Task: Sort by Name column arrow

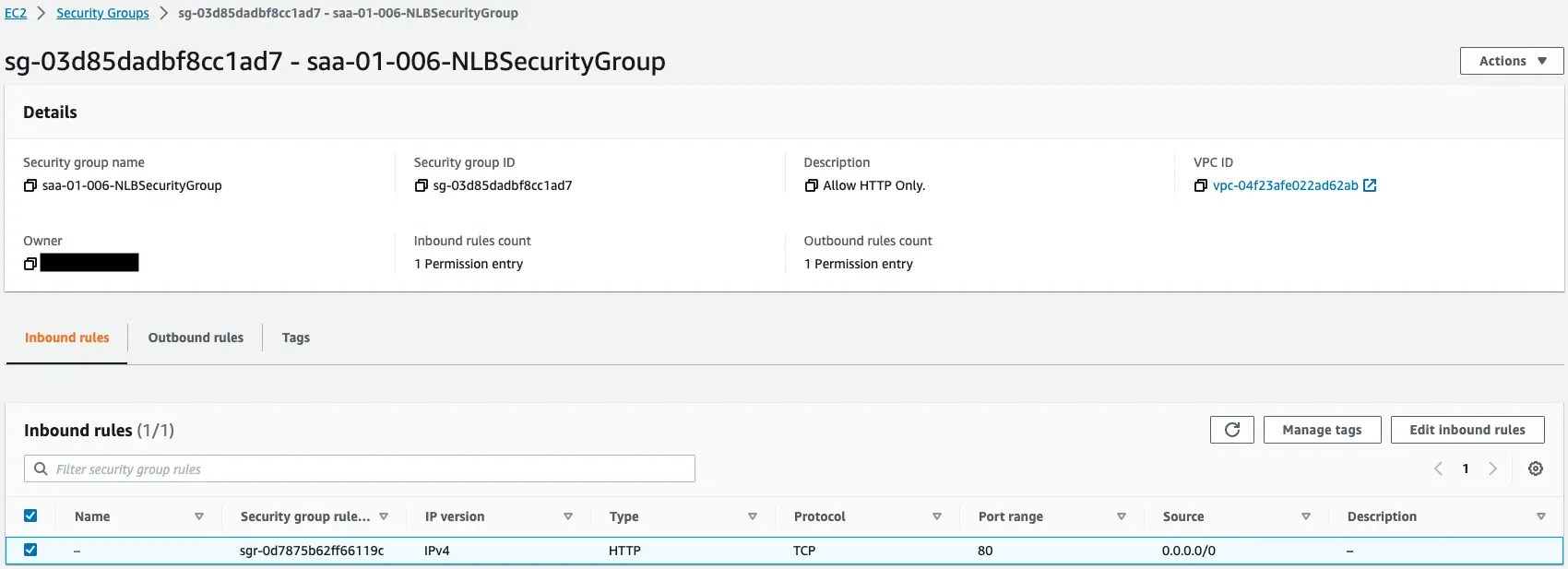Action: (199, 516)
